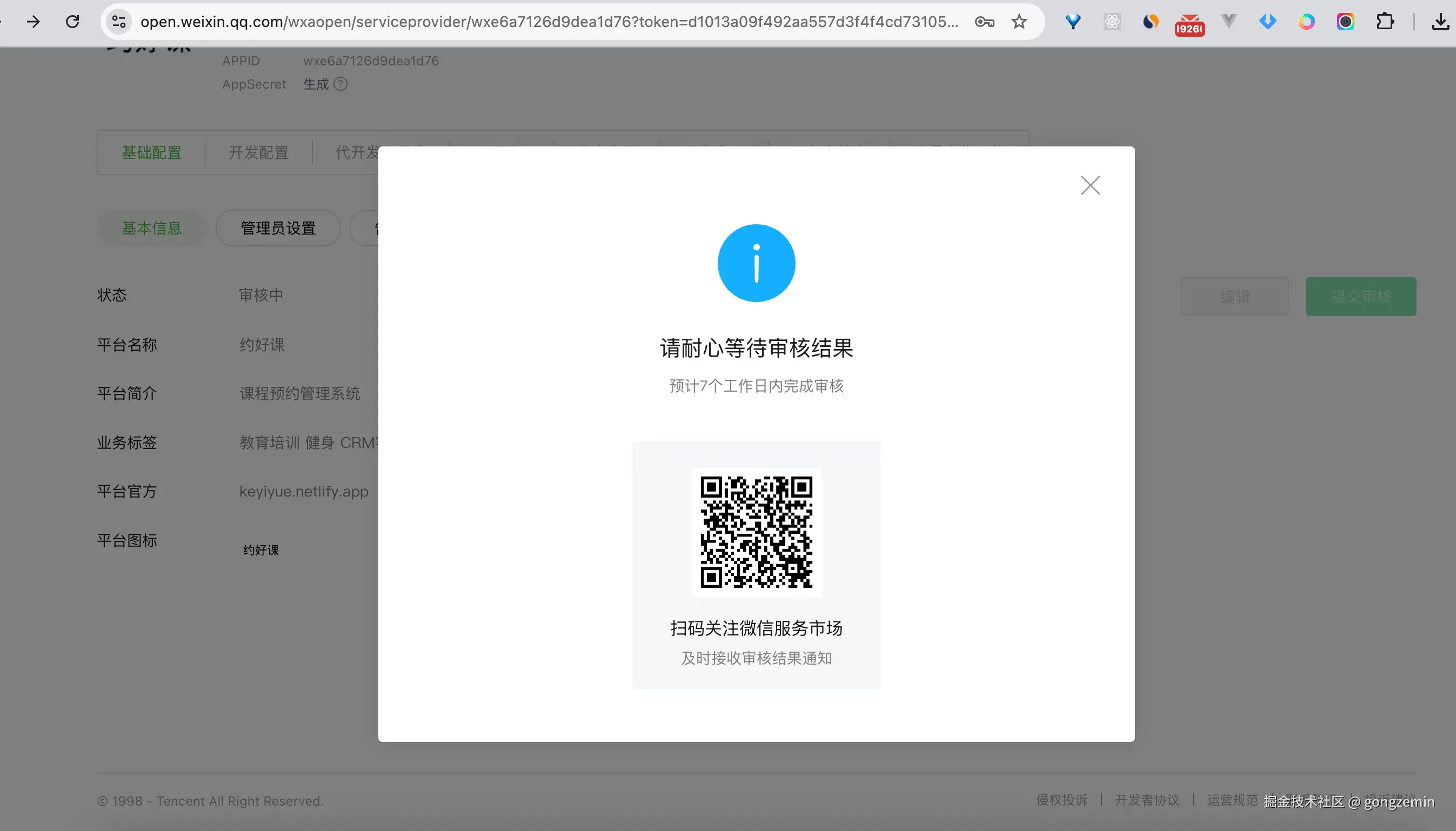This screenshot has height=831, width=1456.
Task: Click the address bar URL field
Action: pos(548,22)
